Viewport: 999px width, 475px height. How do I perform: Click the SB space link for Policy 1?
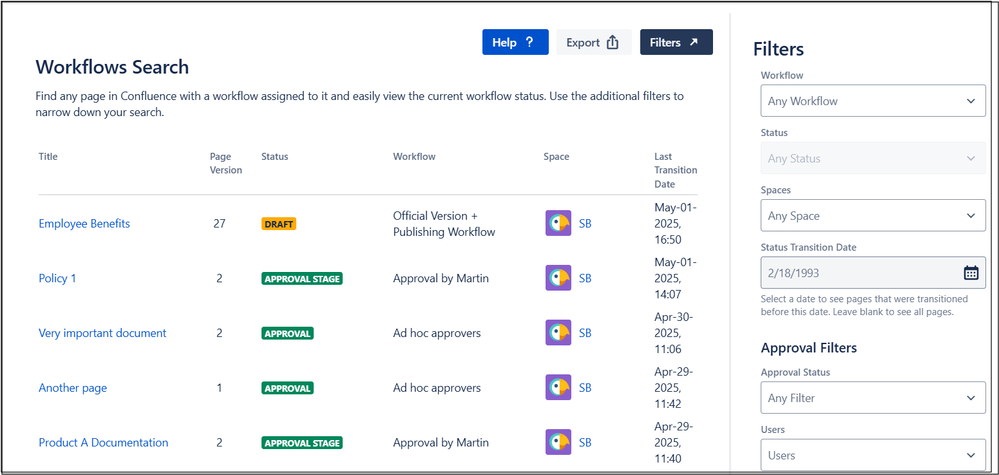[585, 278]
